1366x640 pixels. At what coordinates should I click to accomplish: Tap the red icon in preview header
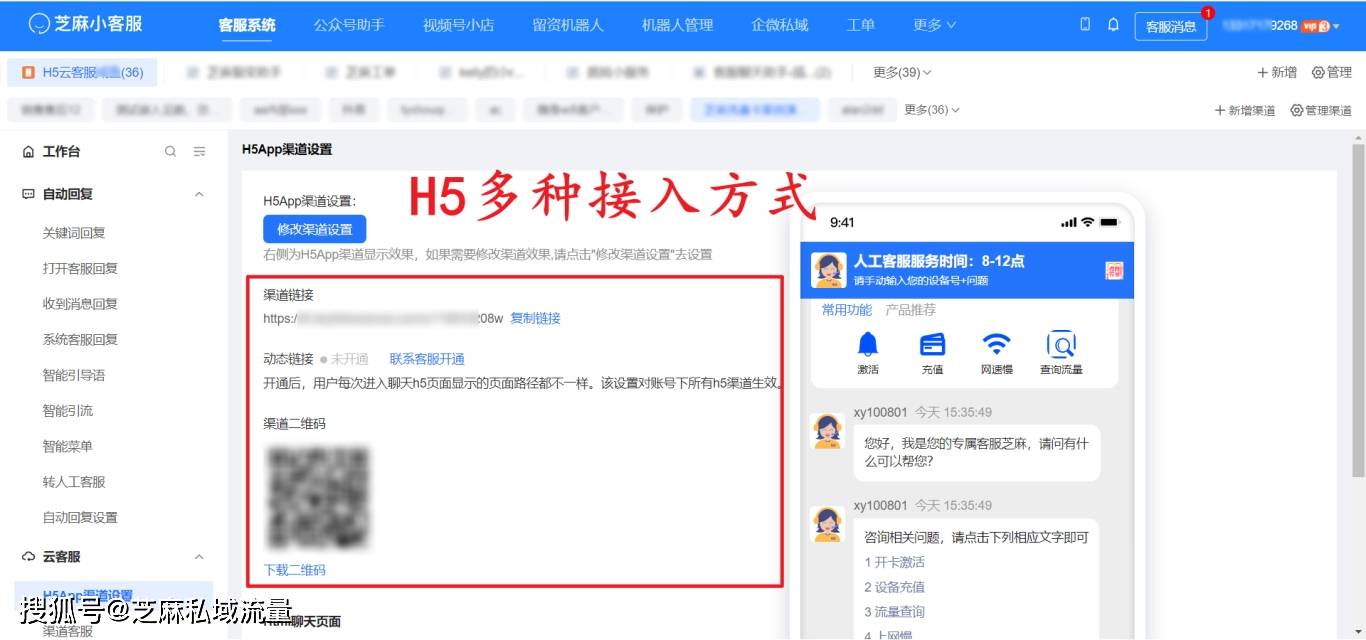(1114, 271)
